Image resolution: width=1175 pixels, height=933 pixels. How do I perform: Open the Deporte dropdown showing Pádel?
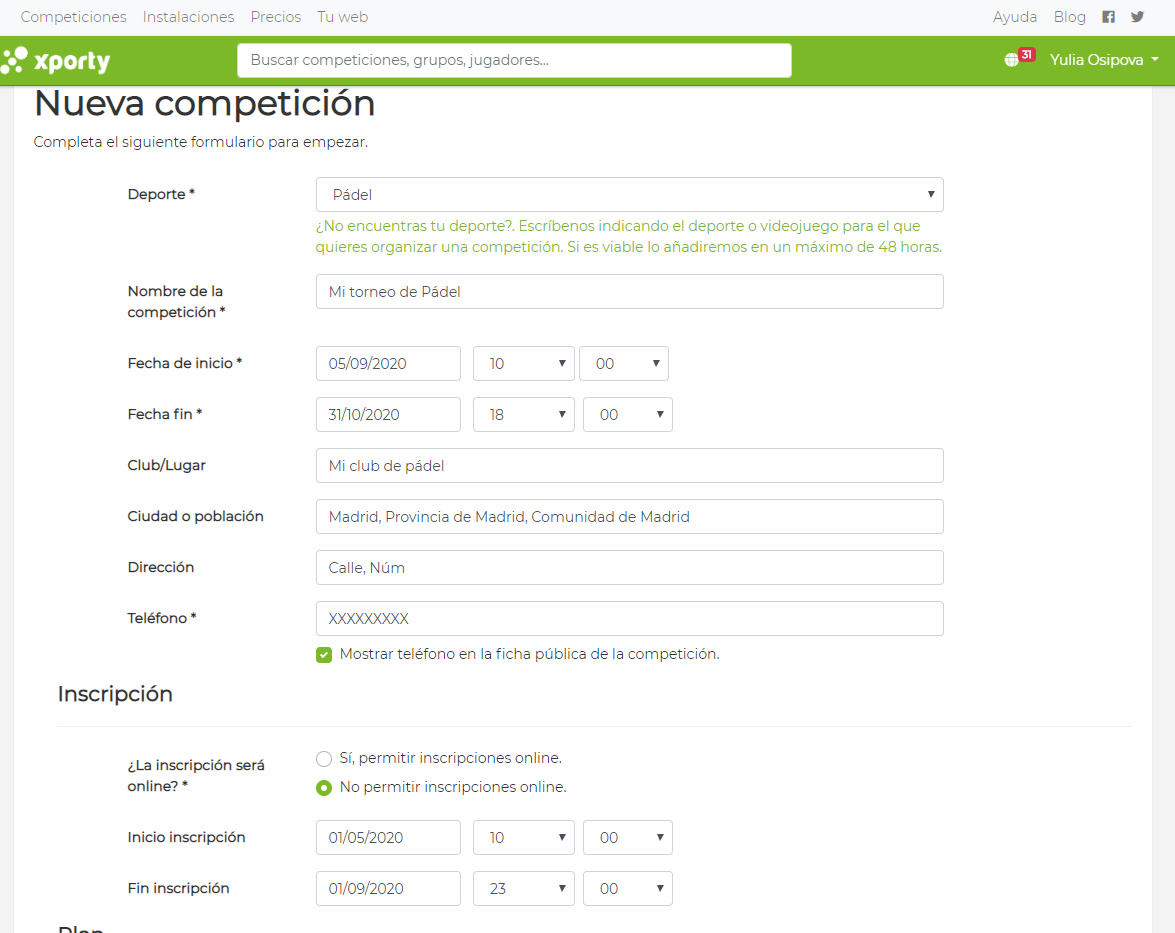coord(629,195)
